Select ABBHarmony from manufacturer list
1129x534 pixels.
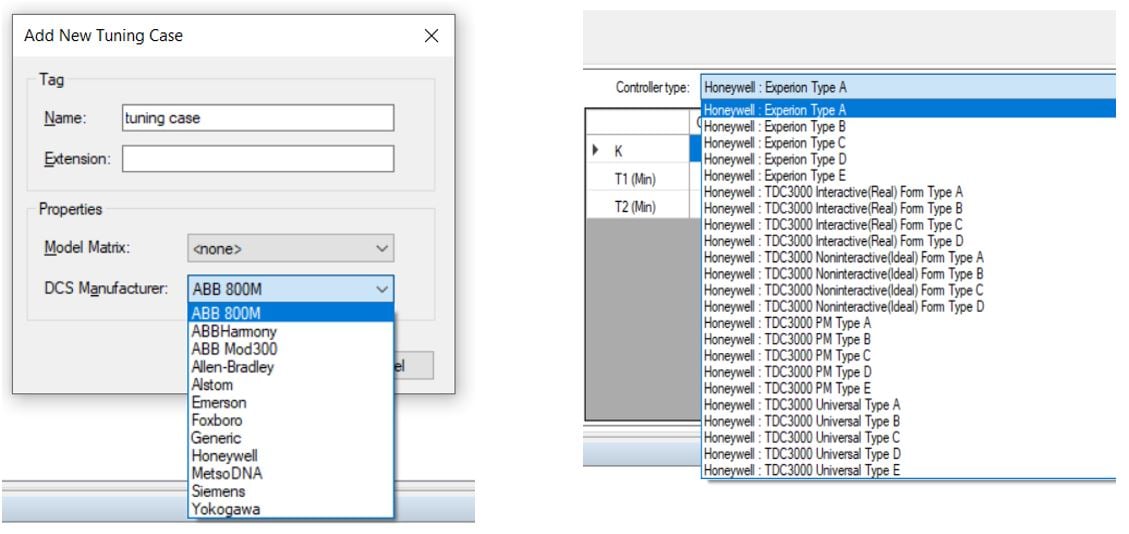click(x=233, y=332)
